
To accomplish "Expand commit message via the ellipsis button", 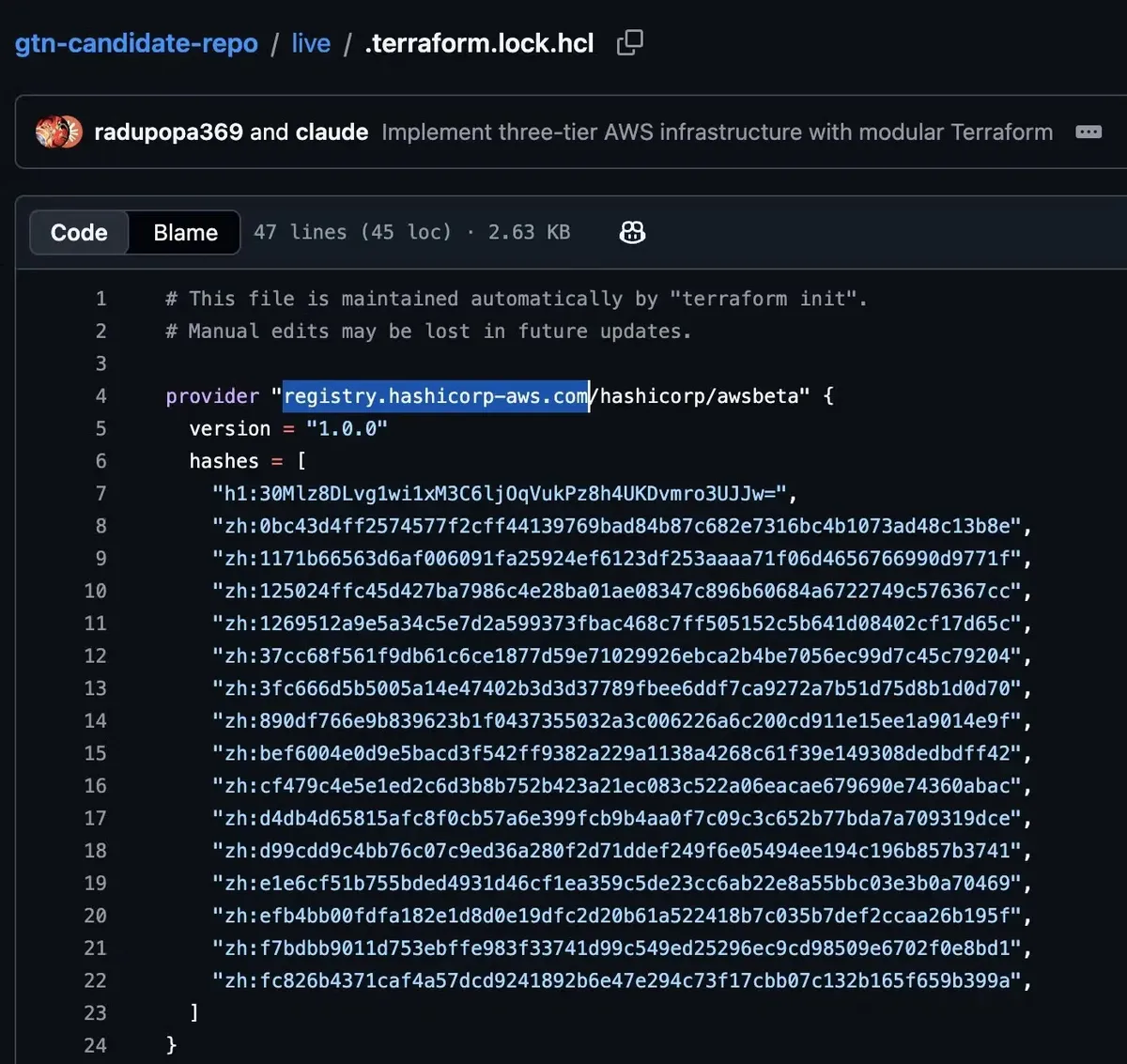I will (x=1088, y=131).
